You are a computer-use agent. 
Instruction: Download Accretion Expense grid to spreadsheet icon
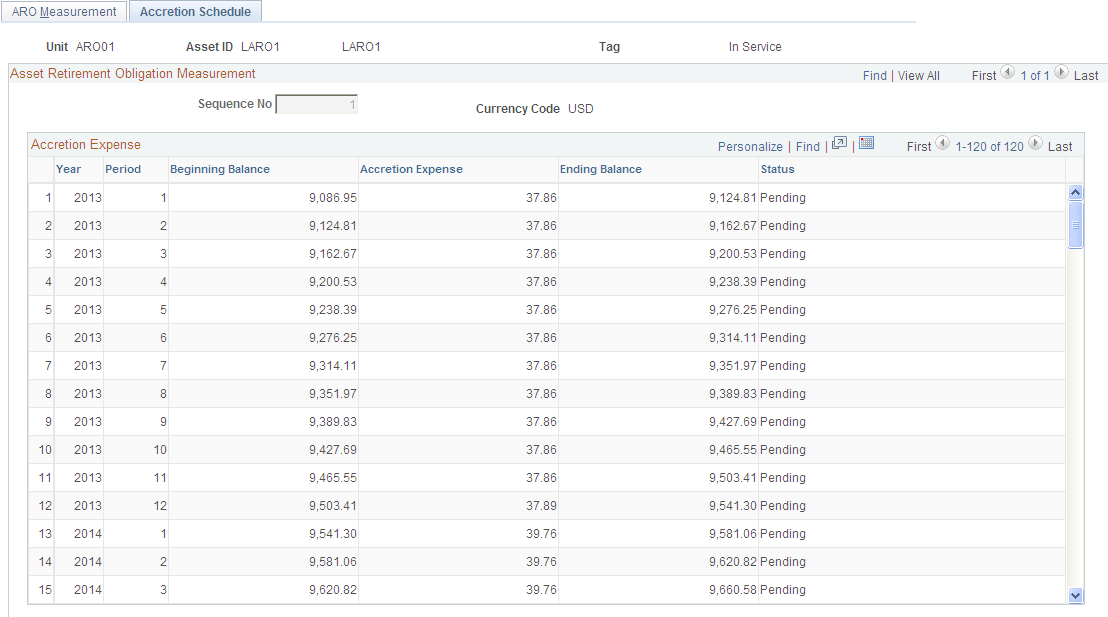tap(866, 143)
